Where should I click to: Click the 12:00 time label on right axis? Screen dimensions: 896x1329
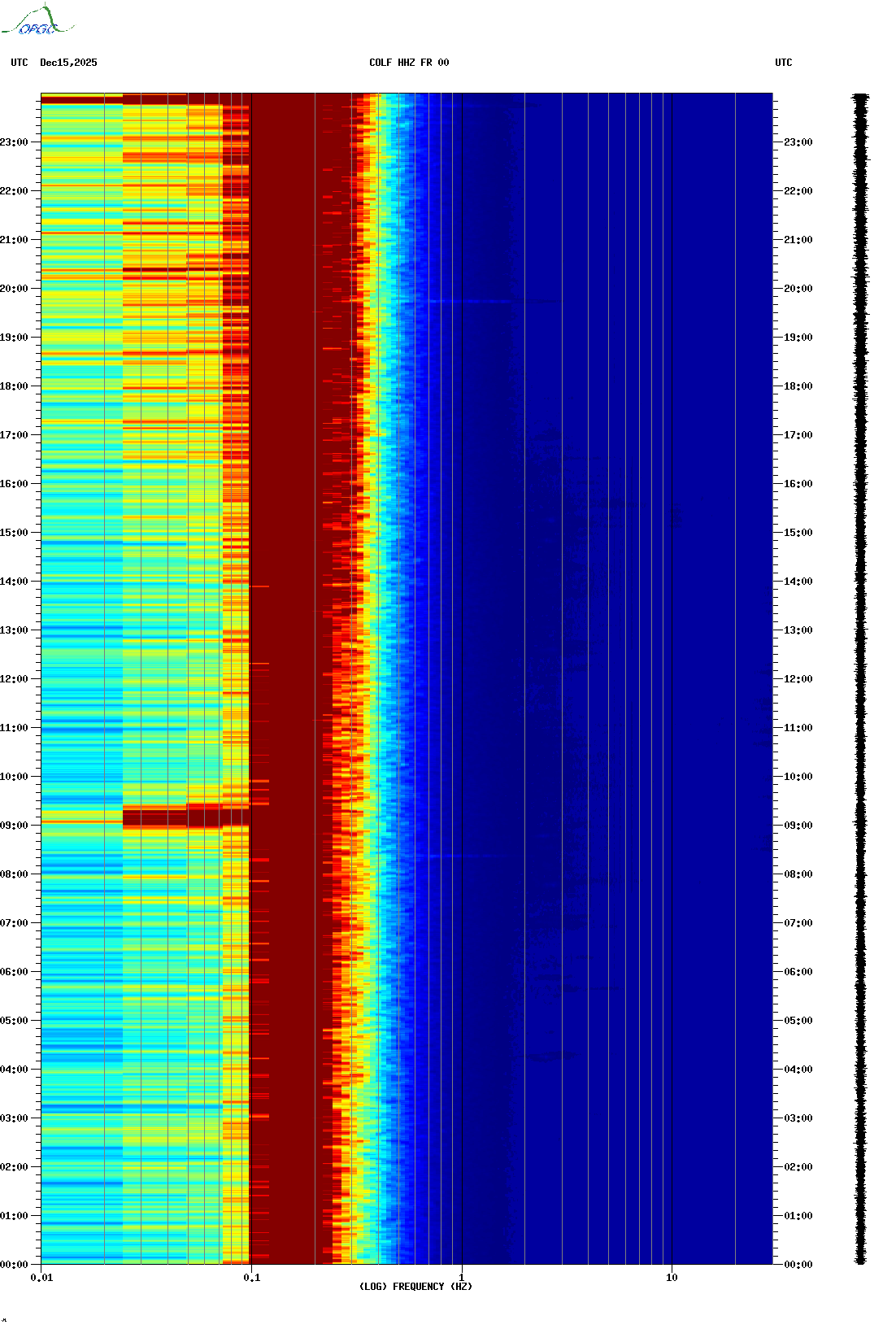tap(798, 679)
